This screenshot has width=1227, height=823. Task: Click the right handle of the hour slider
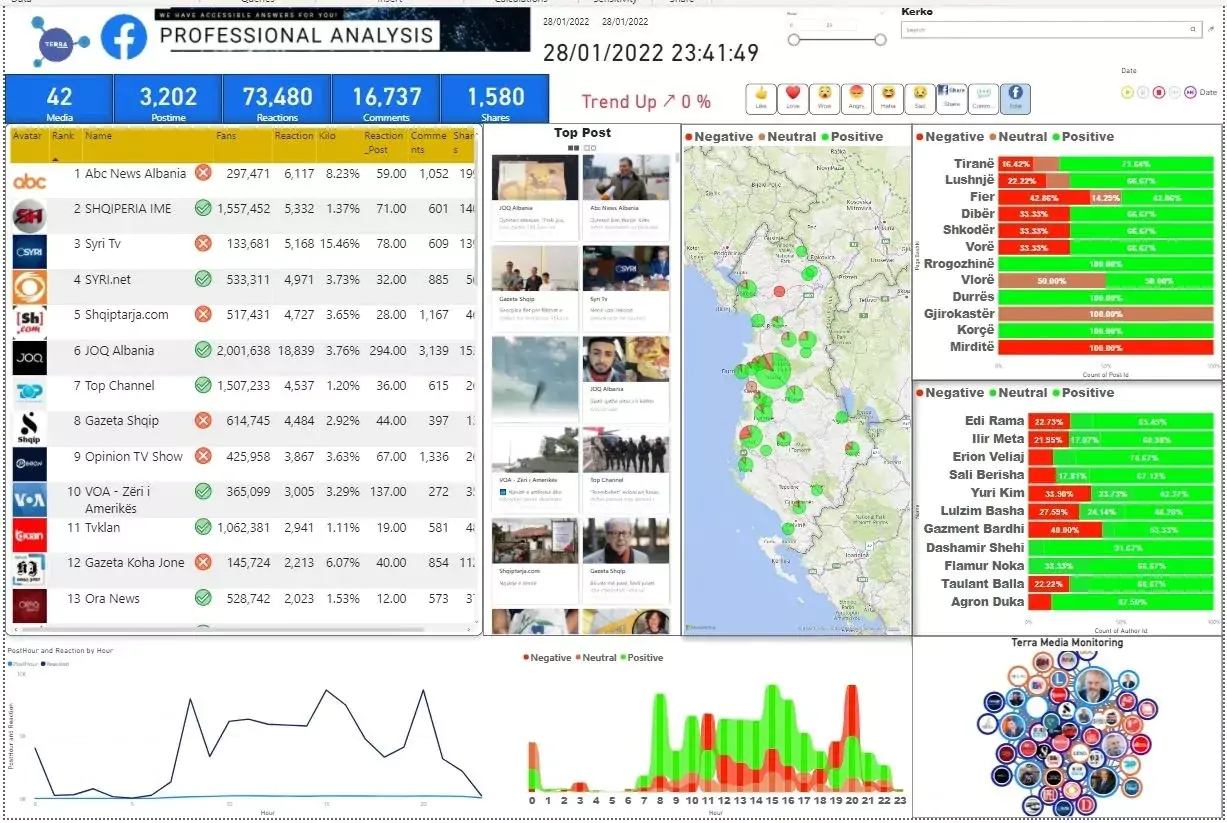[x=880, y=40]
